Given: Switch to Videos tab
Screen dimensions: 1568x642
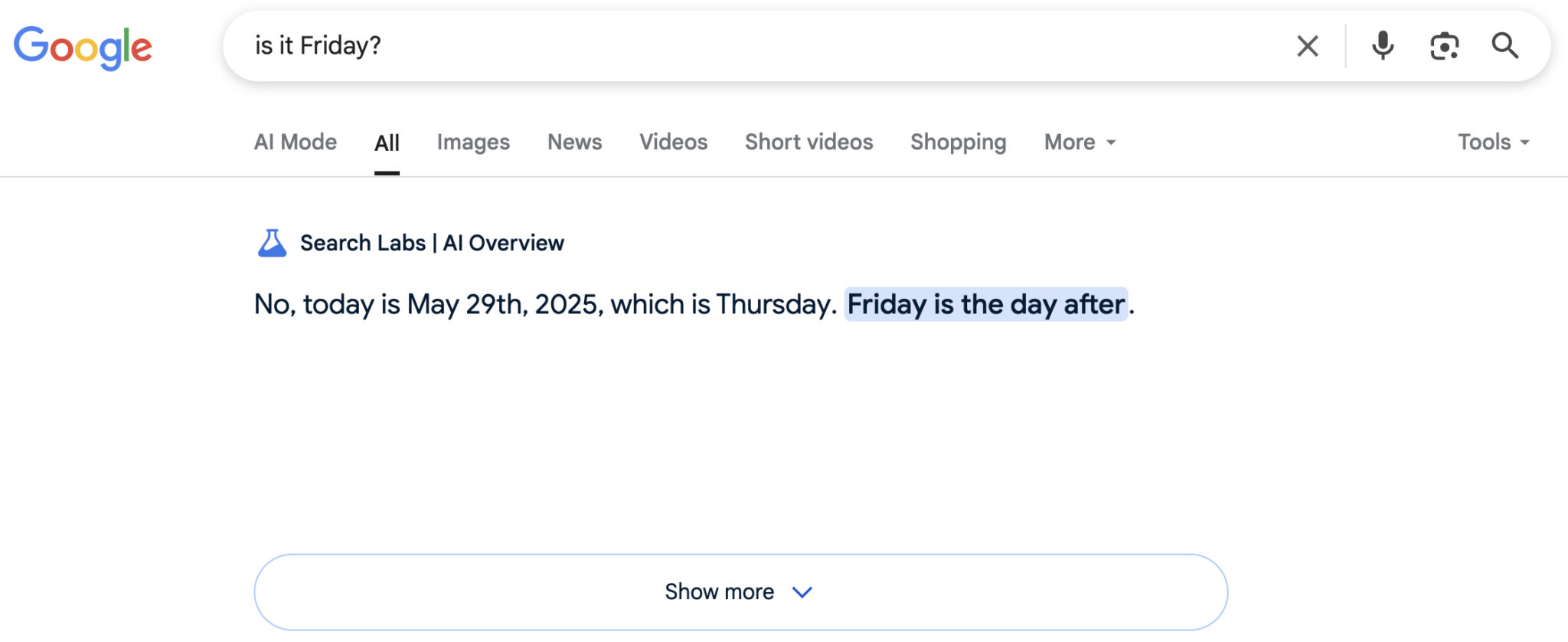Looking at the screenshot, I should (674, 142).
